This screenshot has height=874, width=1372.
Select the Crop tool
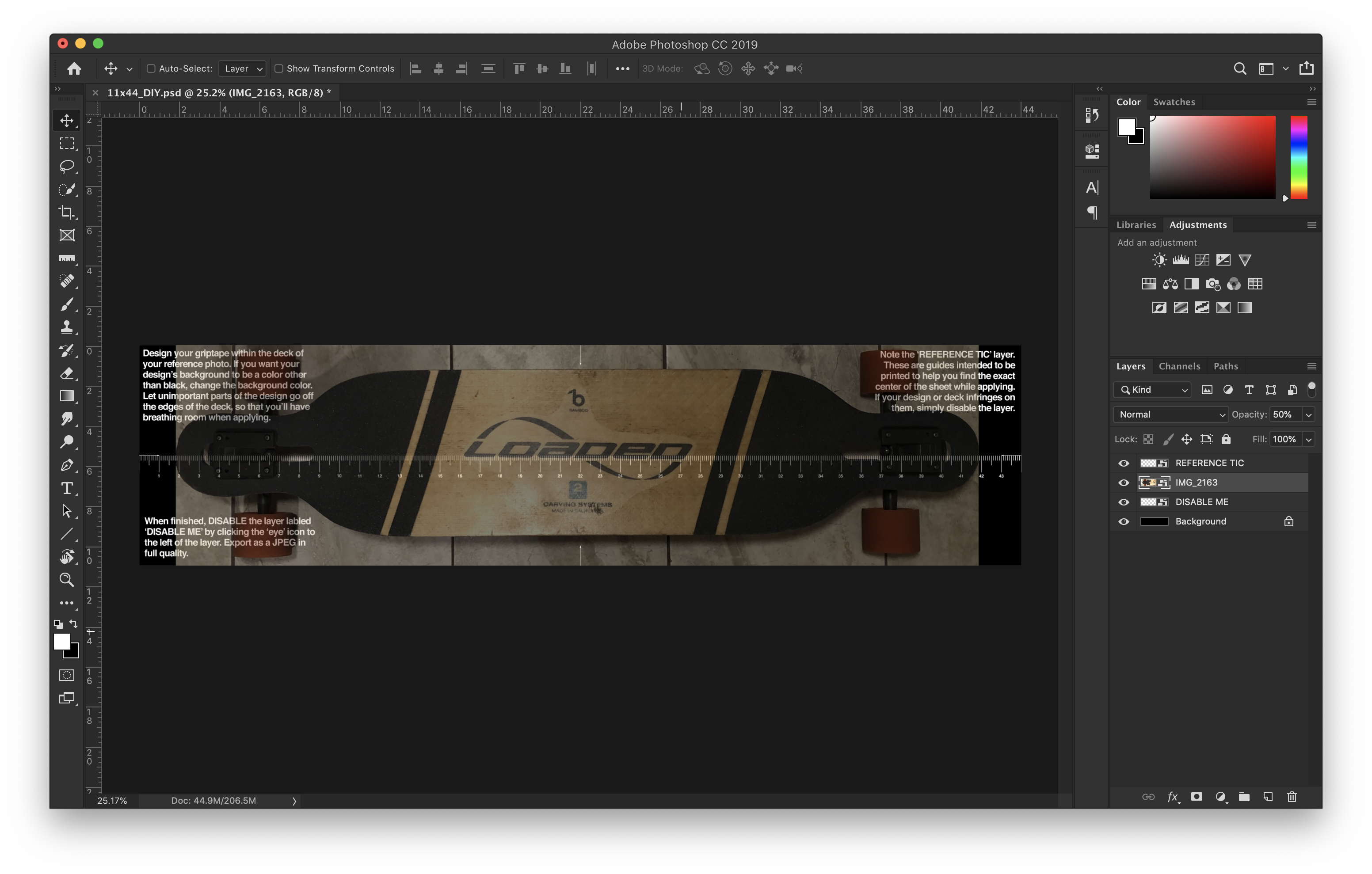click(66, 212)
